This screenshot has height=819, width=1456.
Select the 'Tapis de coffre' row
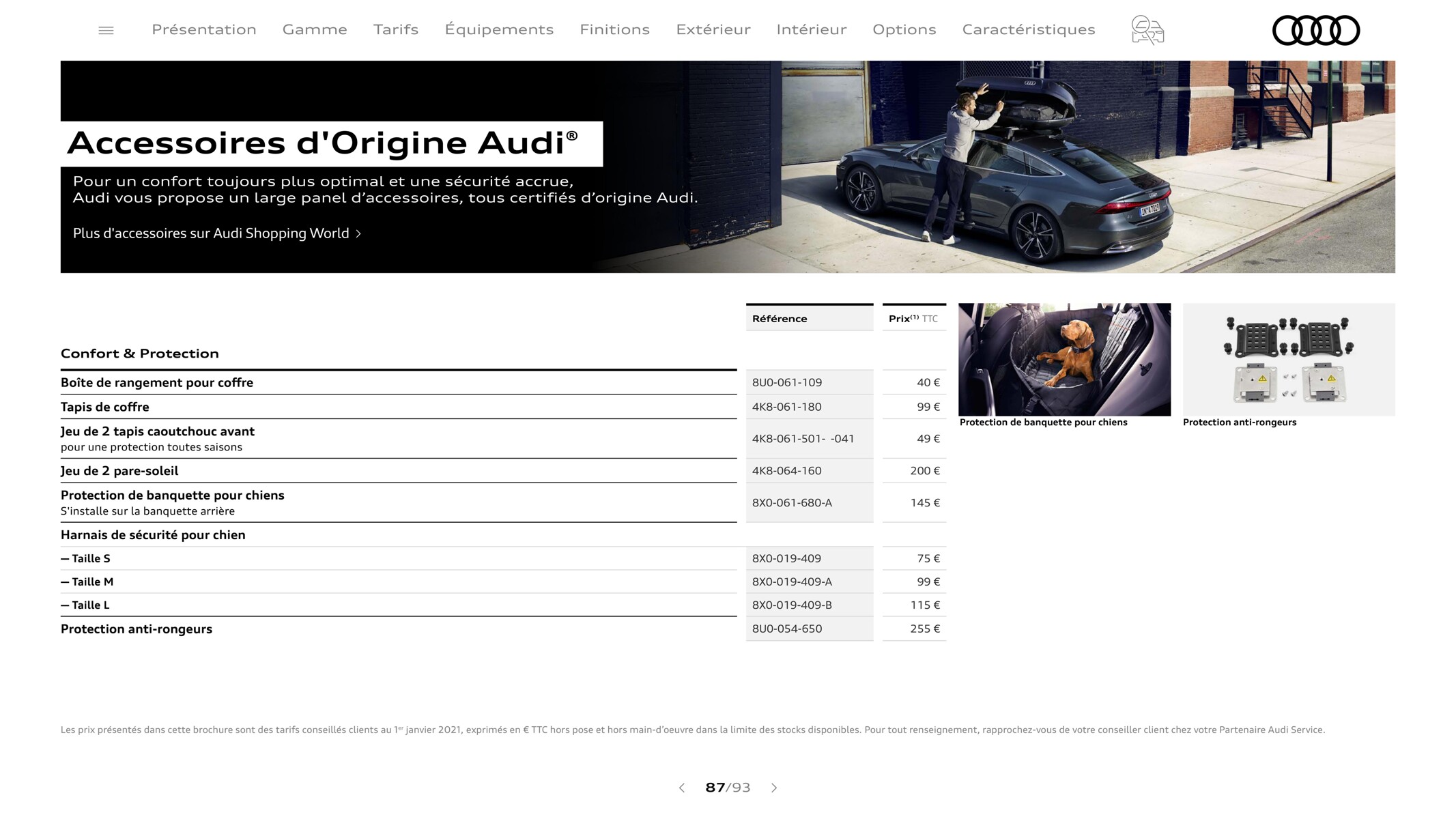(x=399, y=407)
